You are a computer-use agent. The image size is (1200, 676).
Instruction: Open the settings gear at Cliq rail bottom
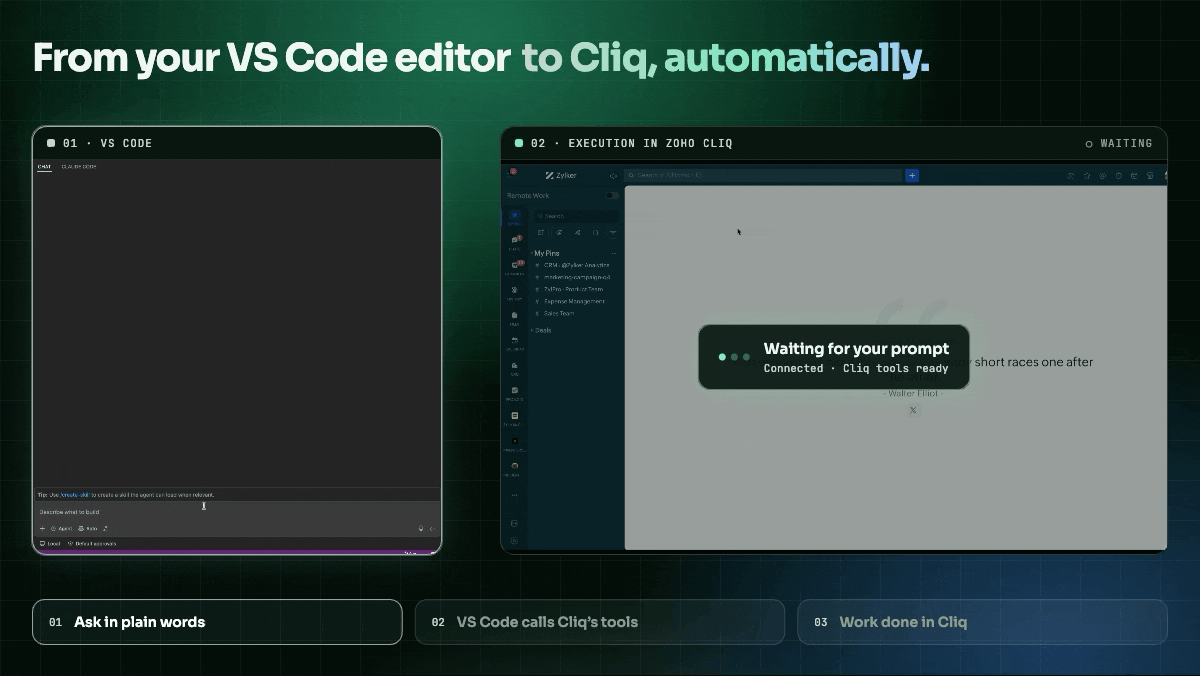514,541
